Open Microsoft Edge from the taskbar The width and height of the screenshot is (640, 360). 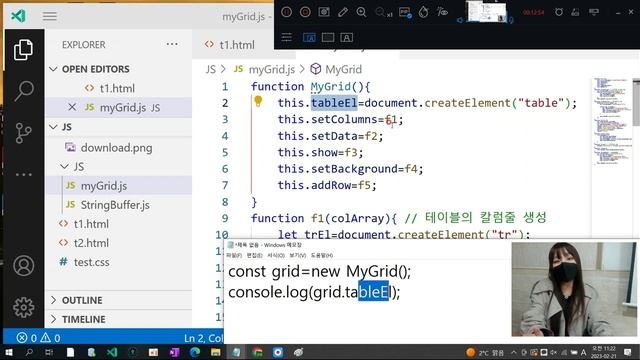pos(195,352)
